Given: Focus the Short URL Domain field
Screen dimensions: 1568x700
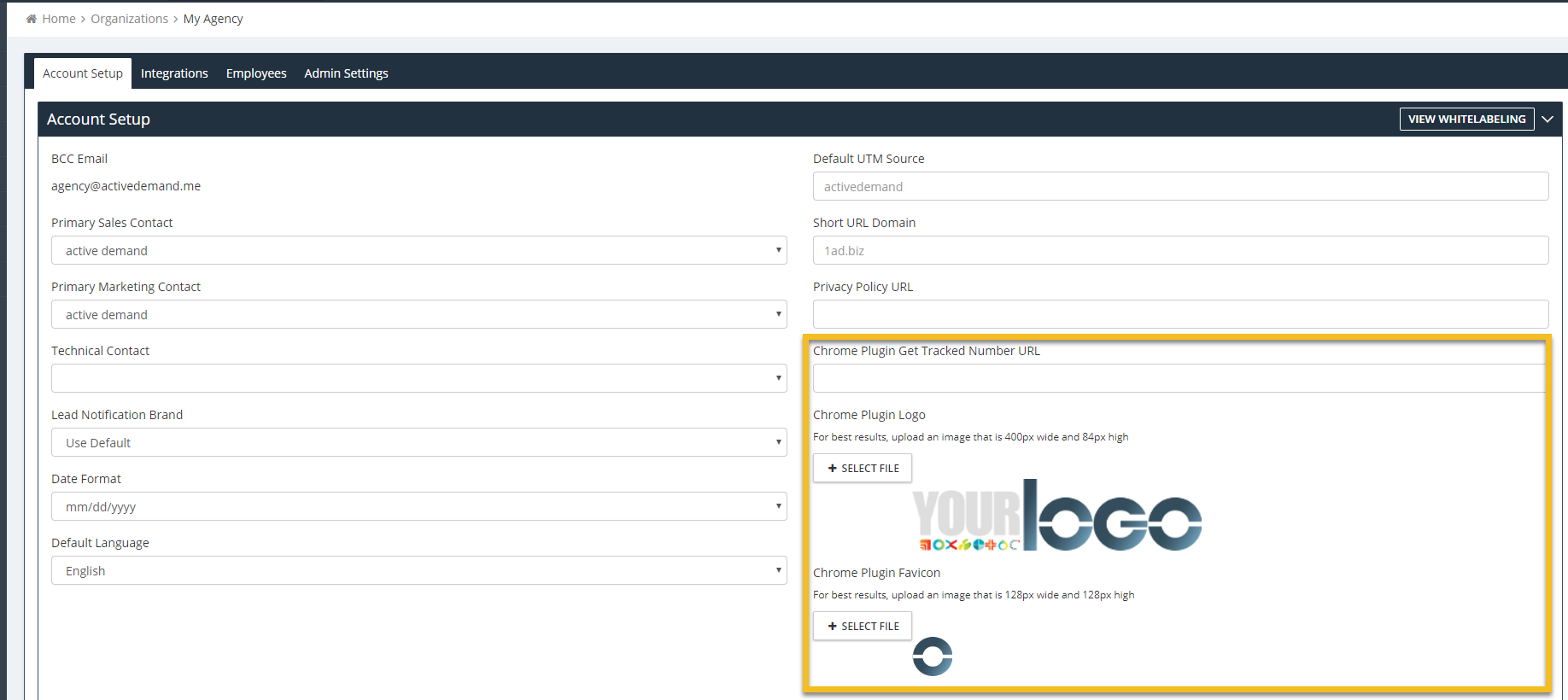Looking at the screenshot, I should point(1181,250).
